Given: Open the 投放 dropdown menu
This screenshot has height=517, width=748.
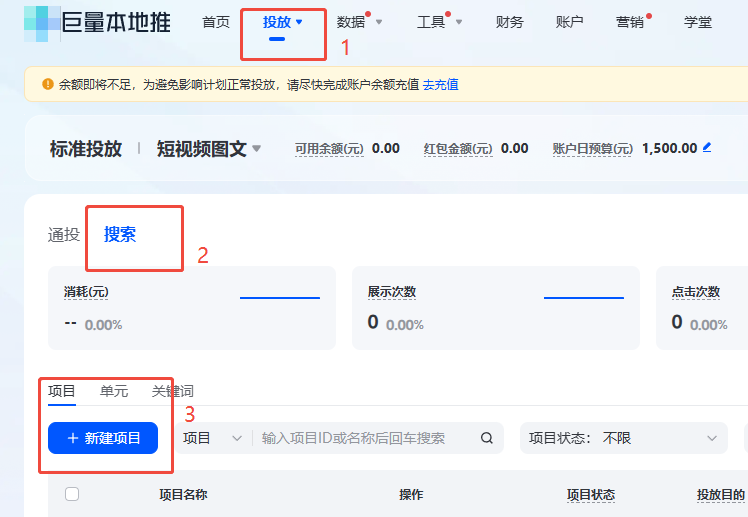Looking at the screenshot, I should pyautogui.click(x=283, y=22).
